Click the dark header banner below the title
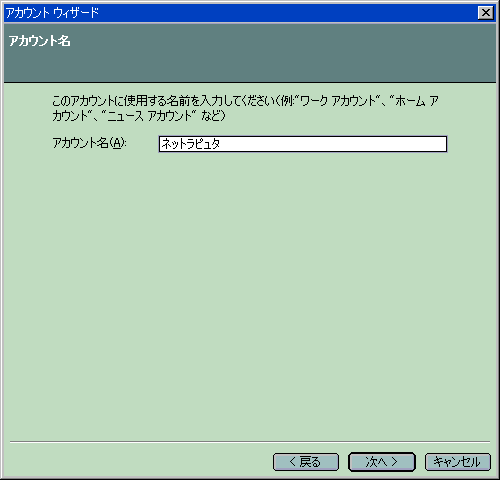 click(x=250, y=52)
